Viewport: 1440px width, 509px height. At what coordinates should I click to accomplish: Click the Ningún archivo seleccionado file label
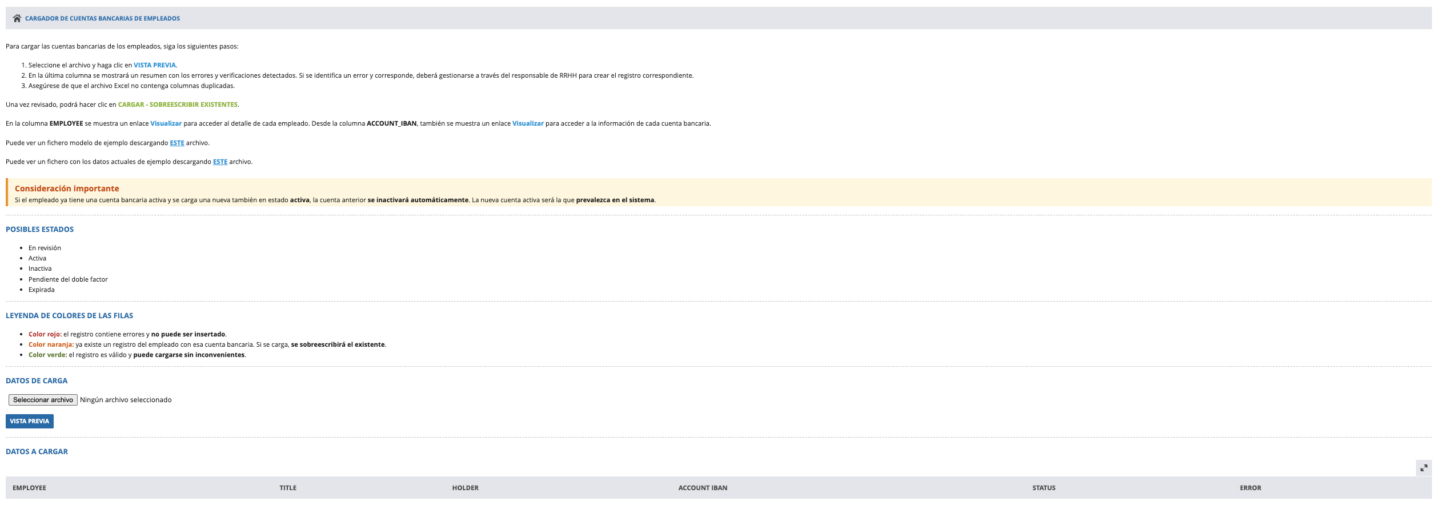125,400
